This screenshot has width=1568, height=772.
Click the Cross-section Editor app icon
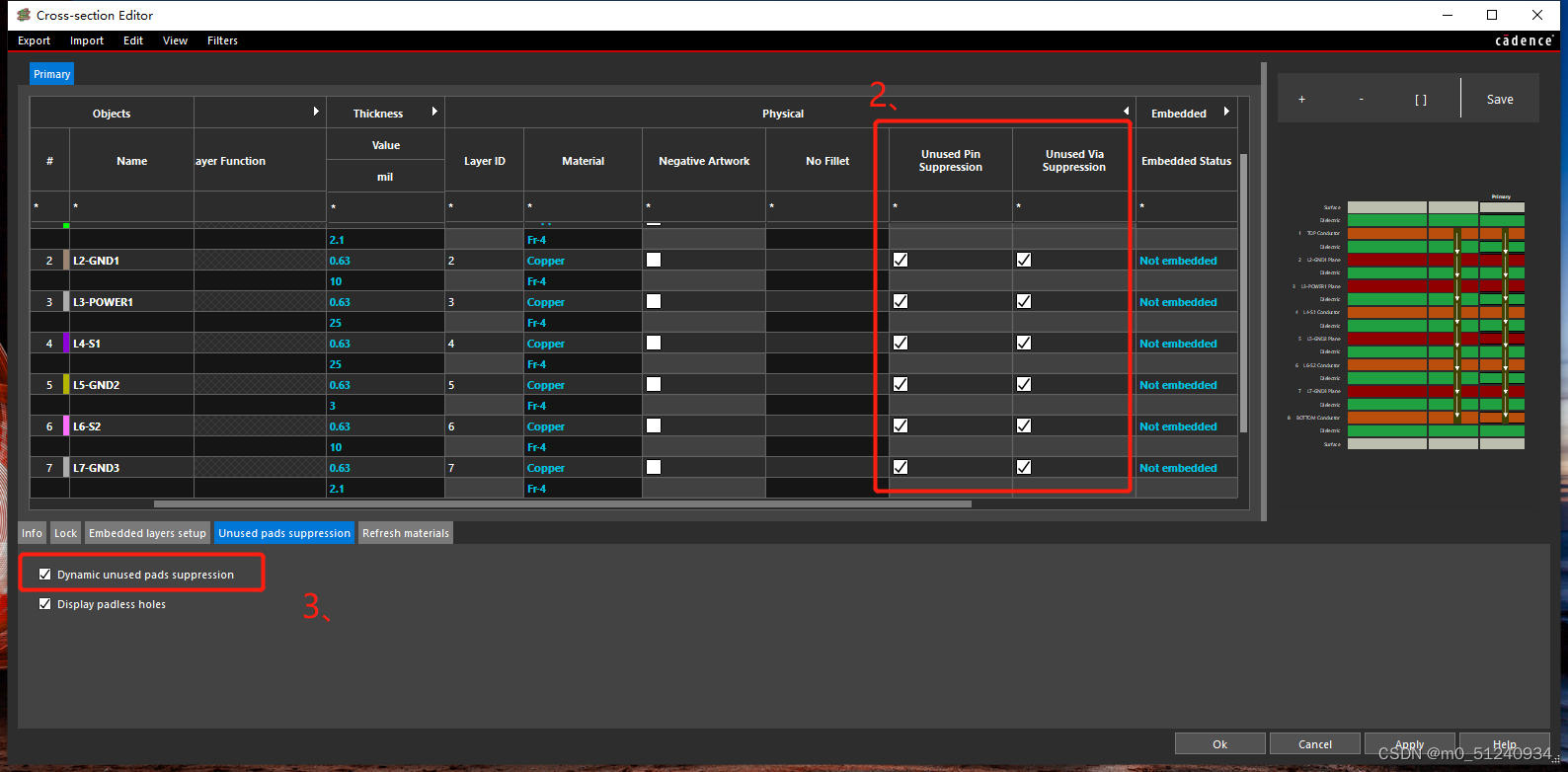pos(24,15)
